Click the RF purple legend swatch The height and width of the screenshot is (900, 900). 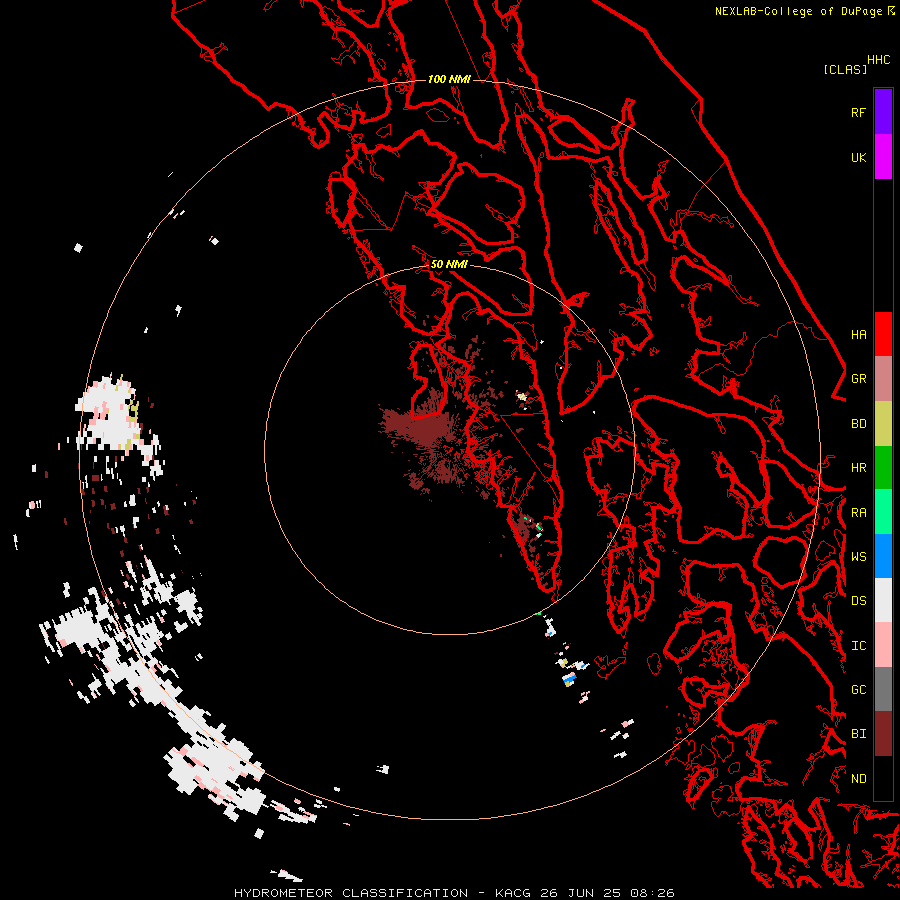[883, 112]
